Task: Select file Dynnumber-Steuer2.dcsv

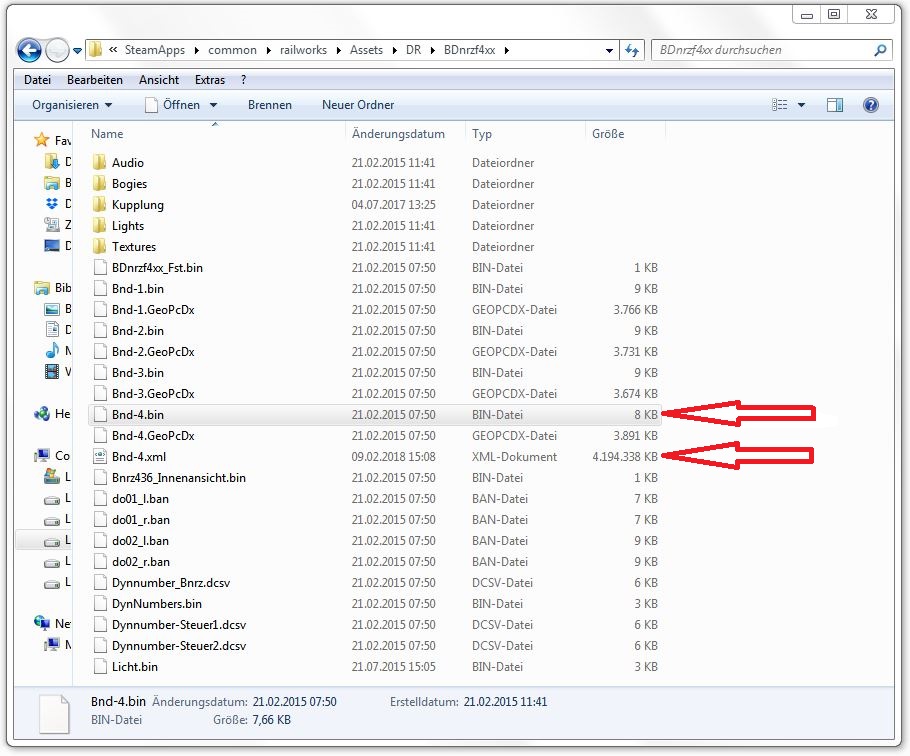Action: (x=179, y=646)
